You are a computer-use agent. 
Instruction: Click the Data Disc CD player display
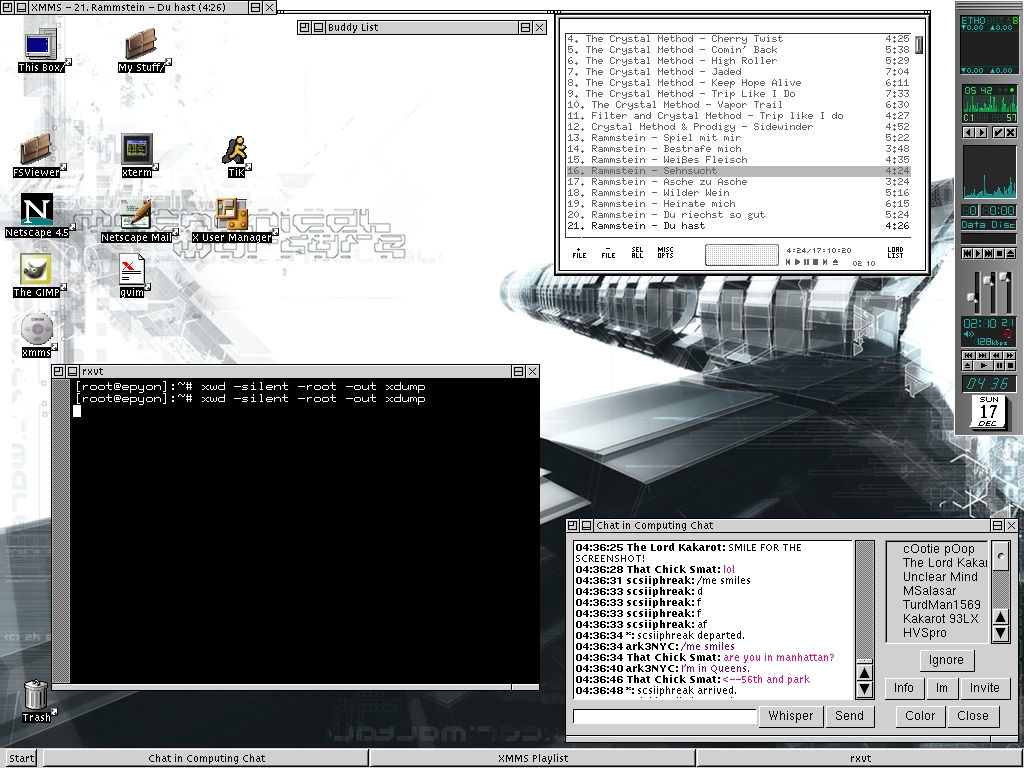coord(989,225)
